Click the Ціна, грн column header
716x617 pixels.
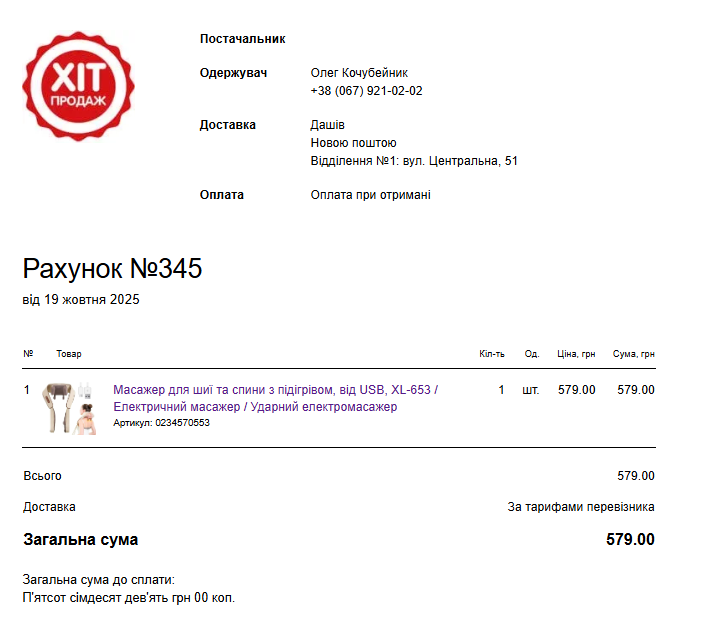tap(576, 354)
